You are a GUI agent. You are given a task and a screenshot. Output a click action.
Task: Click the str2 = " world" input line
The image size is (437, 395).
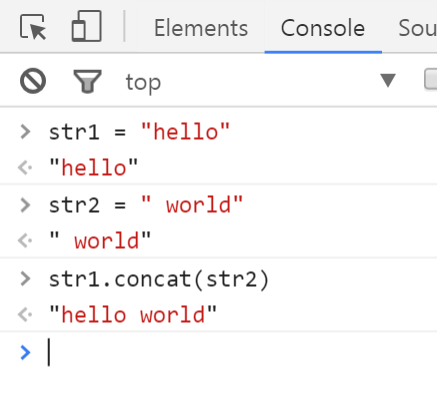point(146,205)
